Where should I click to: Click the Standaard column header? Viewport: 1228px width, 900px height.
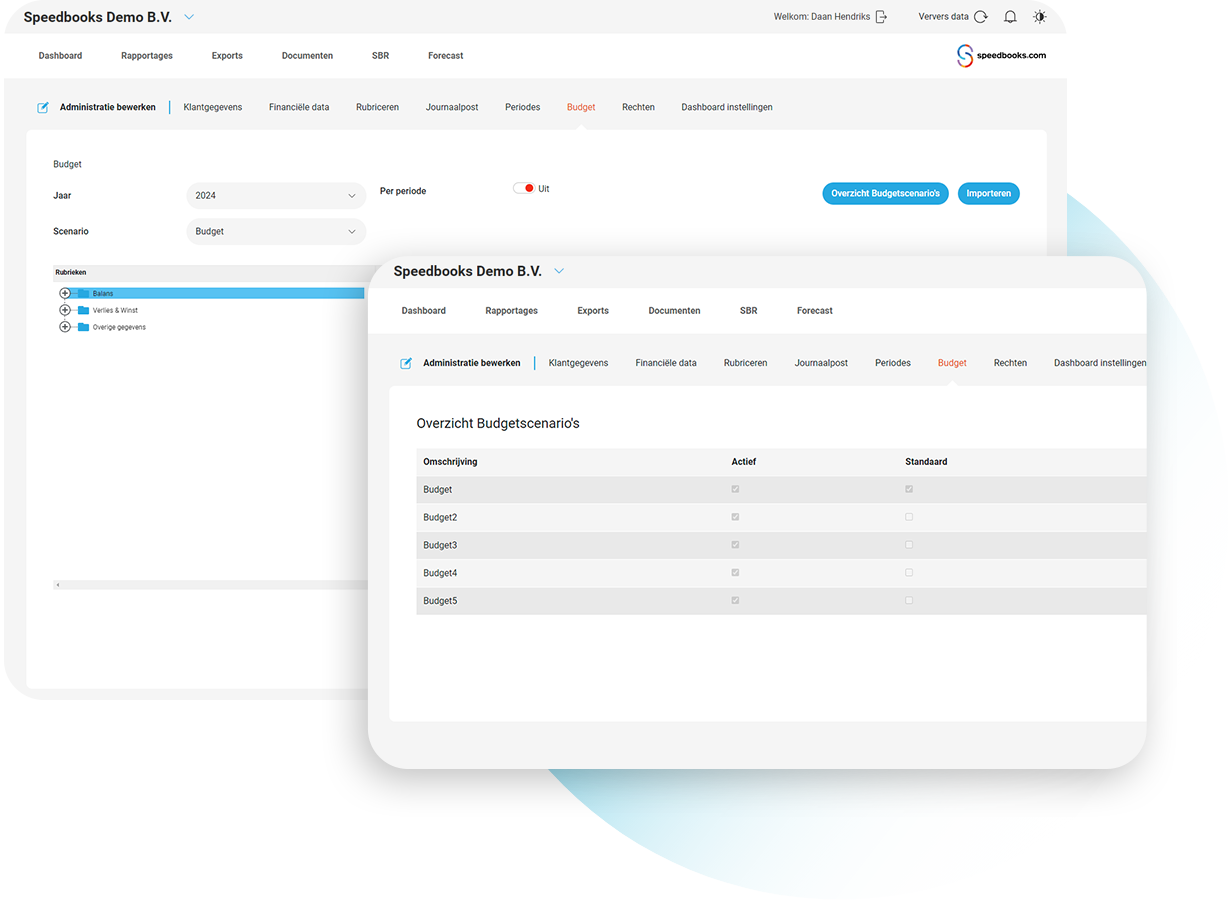926,462
